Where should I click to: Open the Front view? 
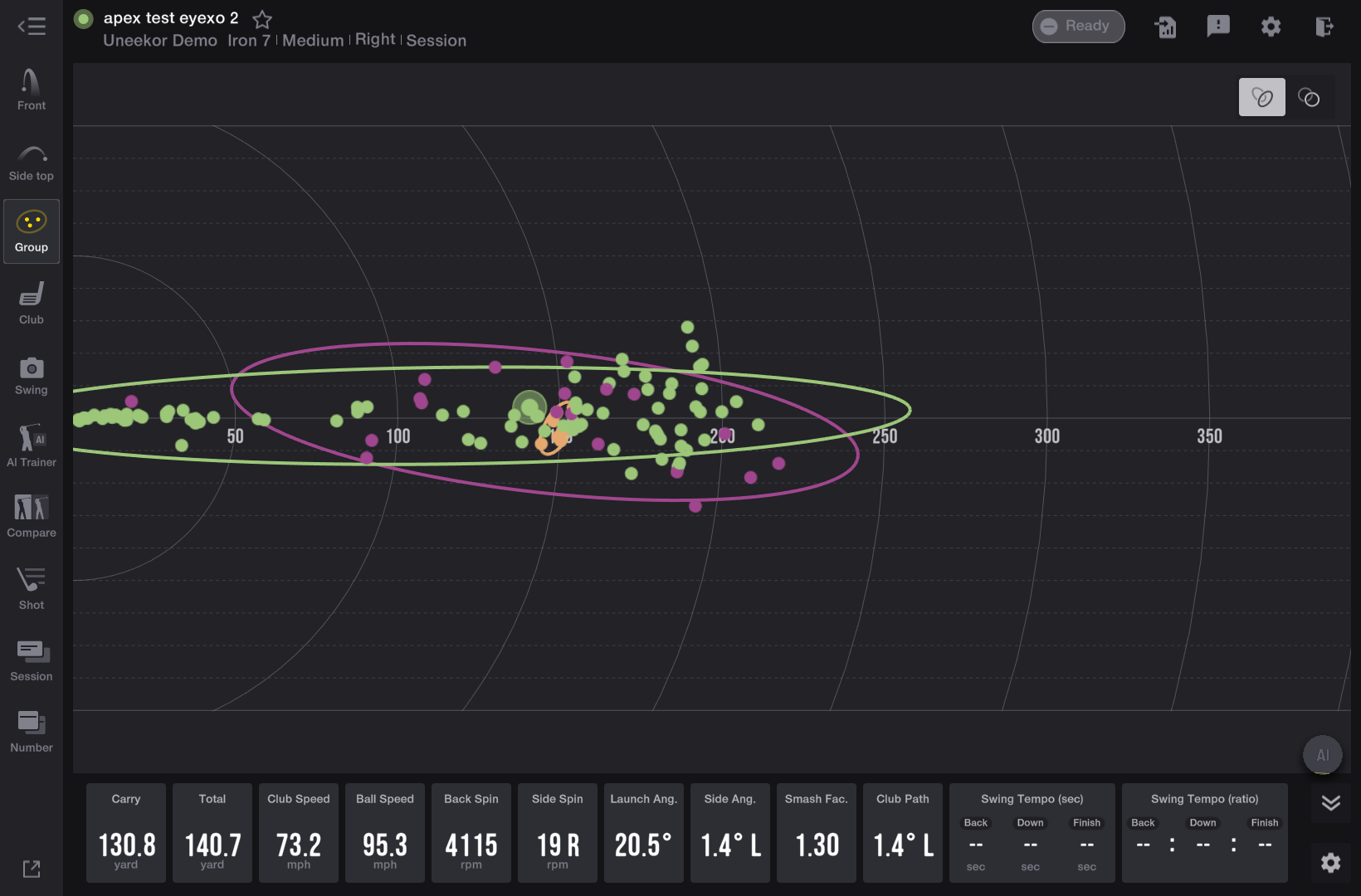point(32,90)
